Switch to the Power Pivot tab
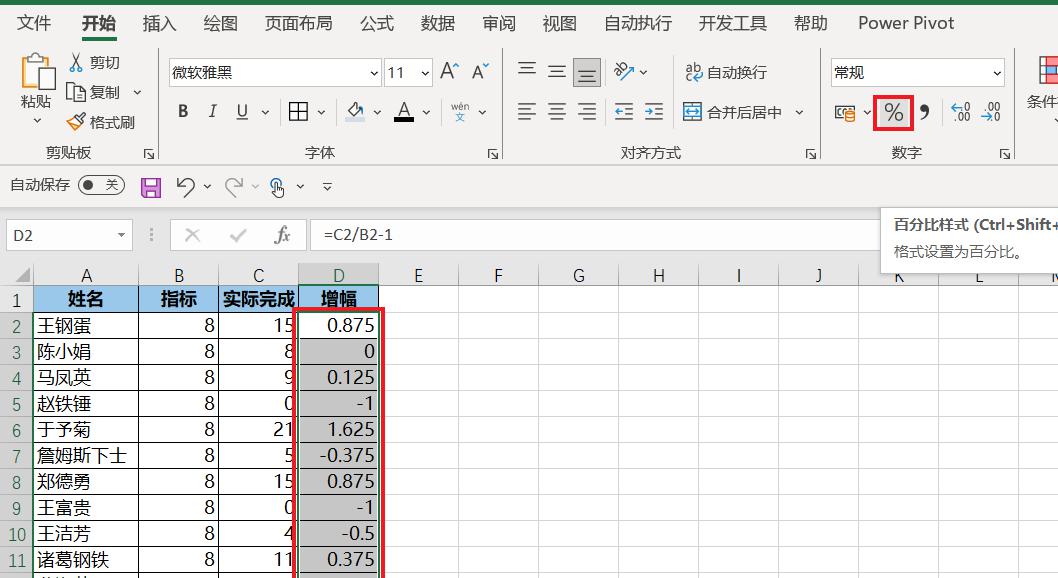Image resolution: width=1058 pixels, height=578 pixels. coord(906,23)
